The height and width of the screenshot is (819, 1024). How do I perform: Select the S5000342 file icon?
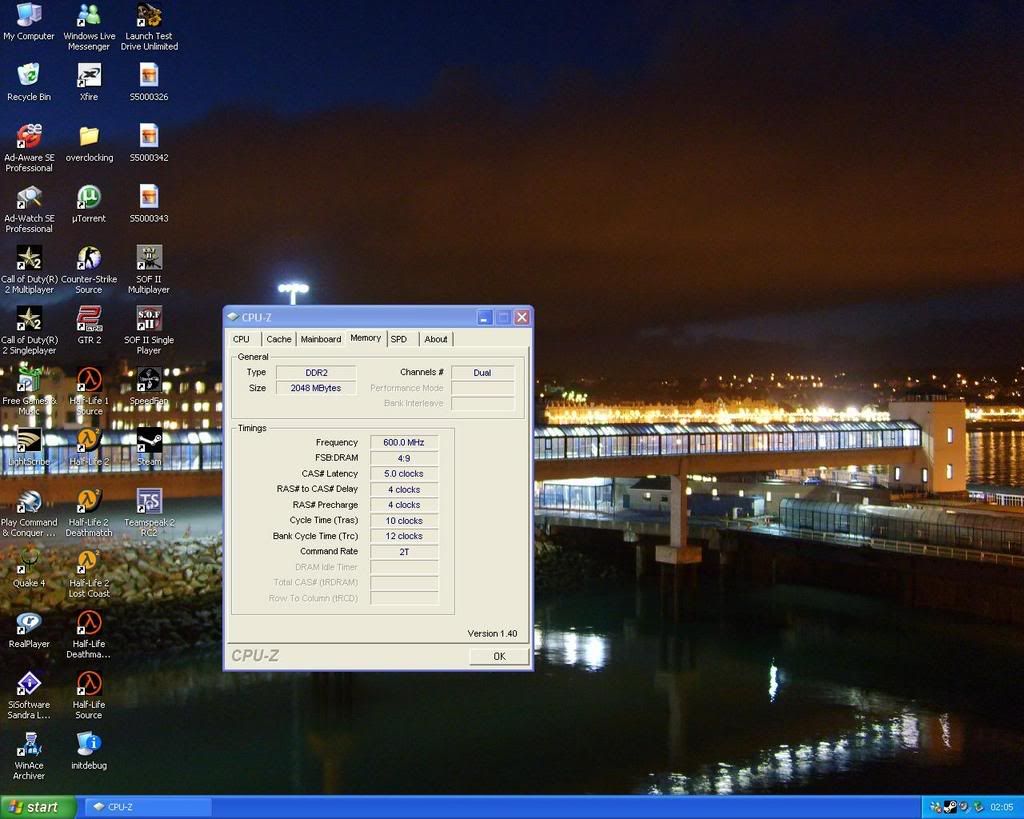(149, 143)
